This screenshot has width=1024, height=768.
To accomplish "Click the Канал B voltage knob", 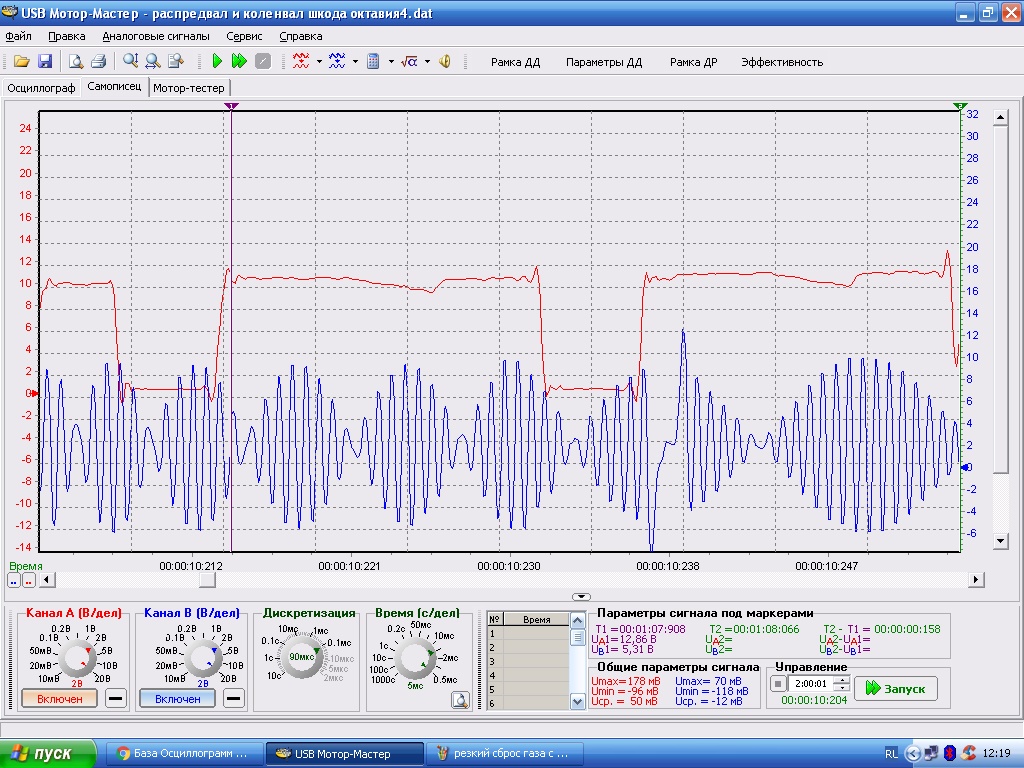I will (x=203, y=659).
